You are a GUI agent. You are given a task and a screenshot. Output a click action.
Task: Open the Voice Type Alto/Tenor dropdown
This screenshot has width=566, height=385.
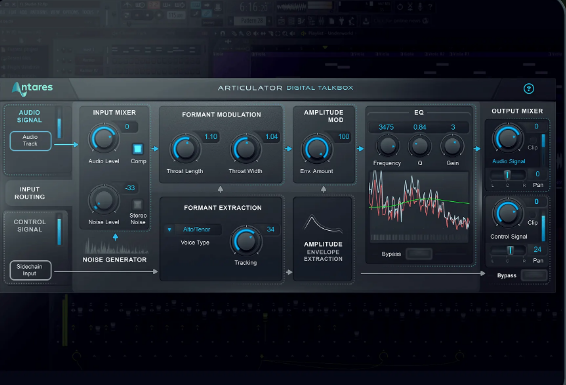point(196,229)
